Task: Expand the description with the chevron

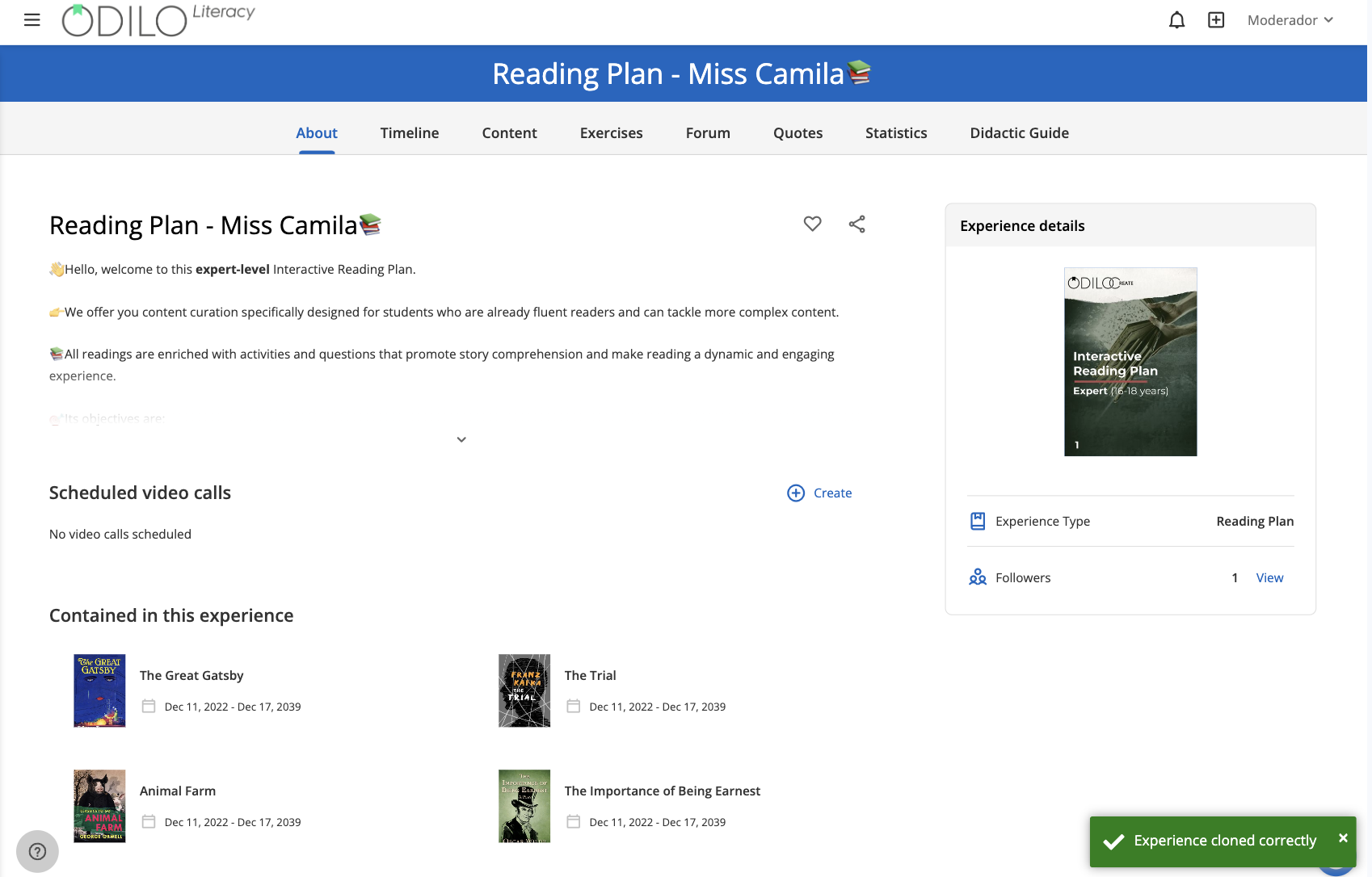Action: (x=461, y=439)
